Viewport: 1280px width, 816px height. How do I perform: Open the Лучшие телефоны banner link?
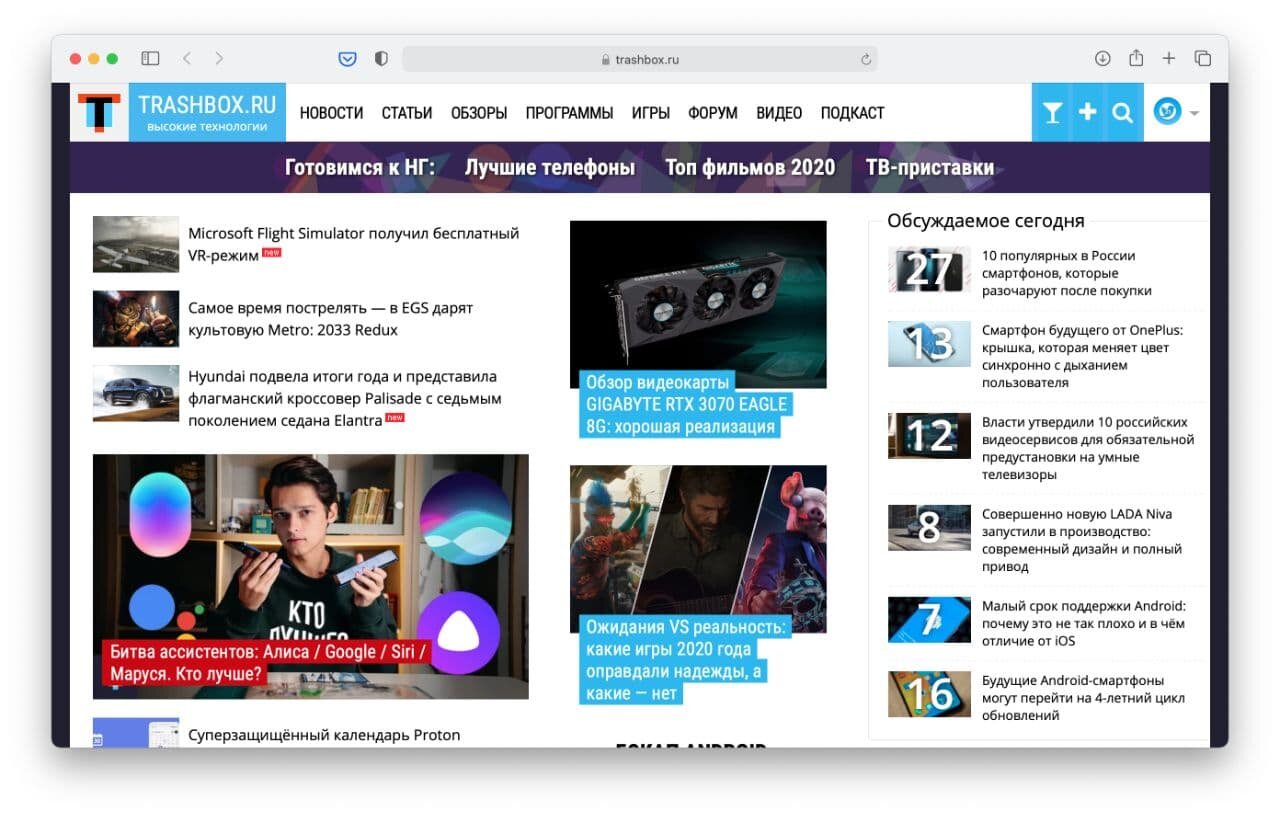[x=549, y=167]
